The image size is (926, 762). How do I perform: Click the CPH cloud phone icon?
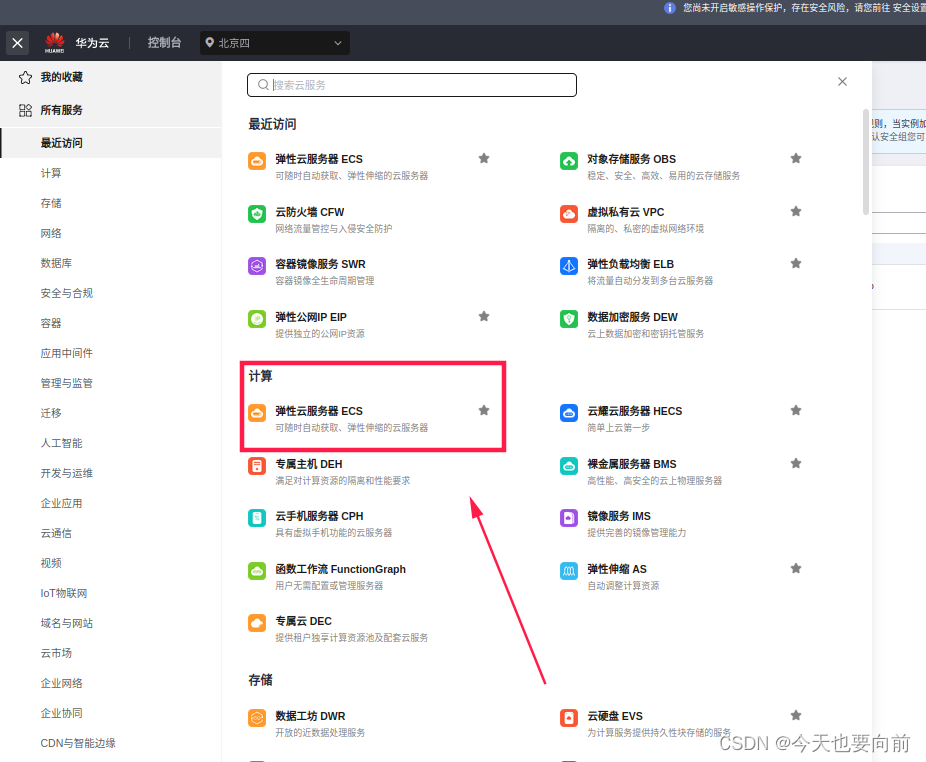(257, 518)
